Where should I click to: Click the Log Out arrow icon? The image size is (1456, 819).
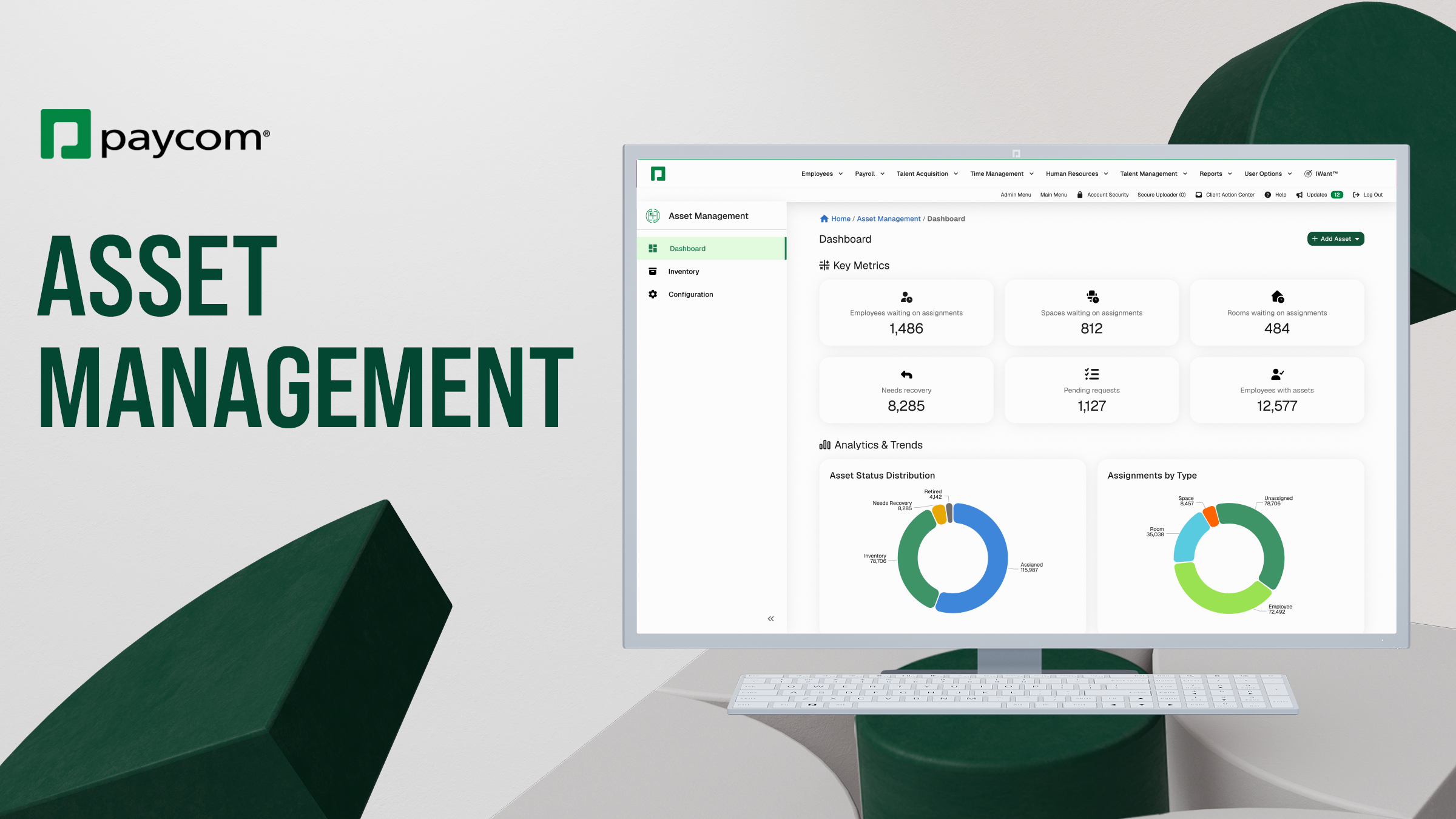coord(1356,195)
